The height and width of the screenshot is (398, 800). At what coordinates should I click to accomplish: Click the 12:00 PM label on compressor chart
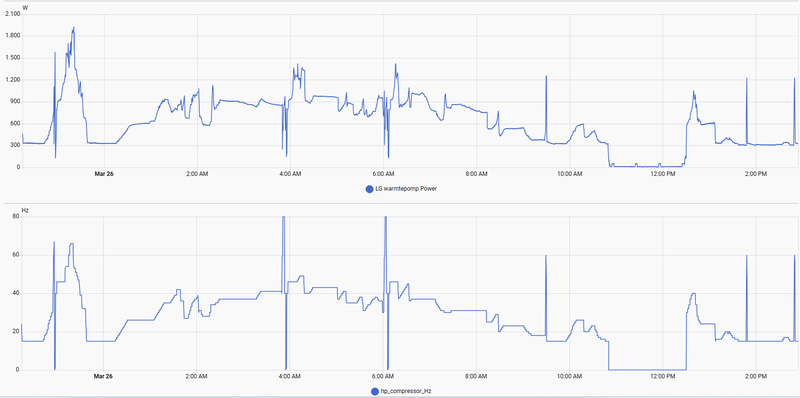point(663,377)
